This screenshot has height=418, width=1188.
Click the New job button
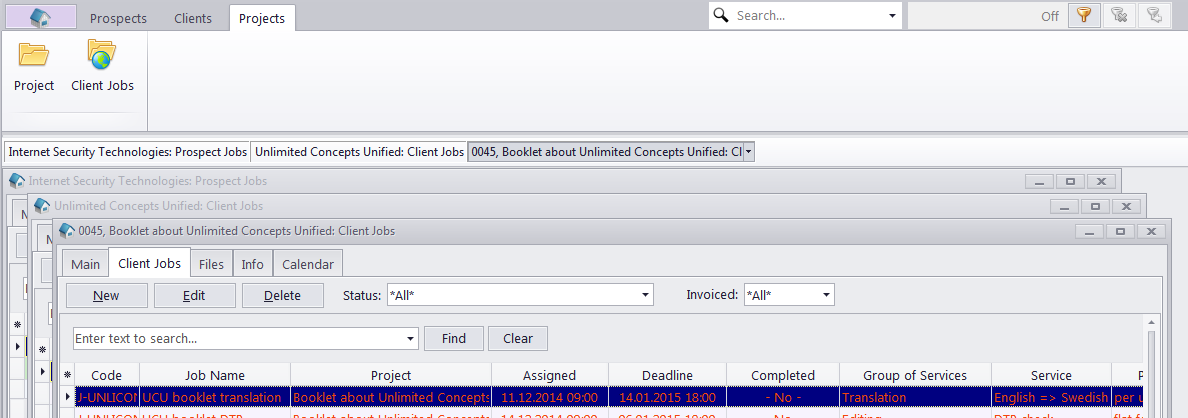106,295
